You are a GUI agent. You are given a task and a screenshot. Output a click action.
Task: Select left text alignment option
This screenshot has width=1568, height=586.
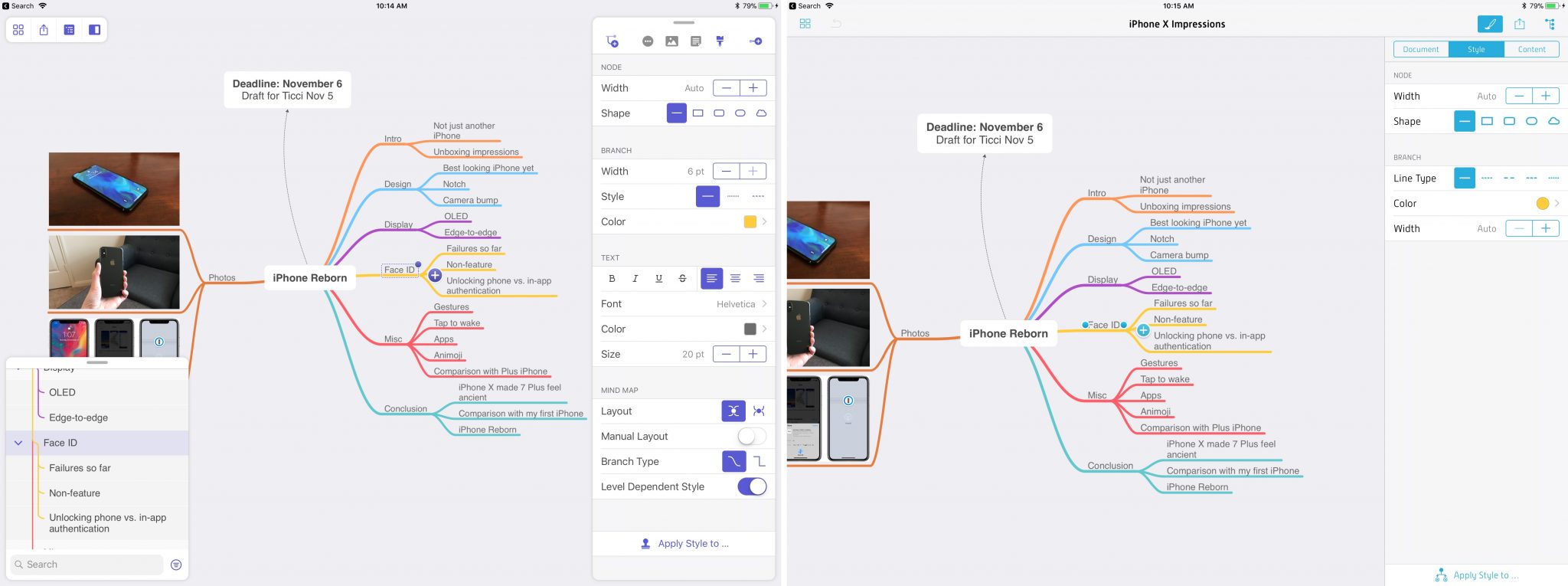click(711, 278)
